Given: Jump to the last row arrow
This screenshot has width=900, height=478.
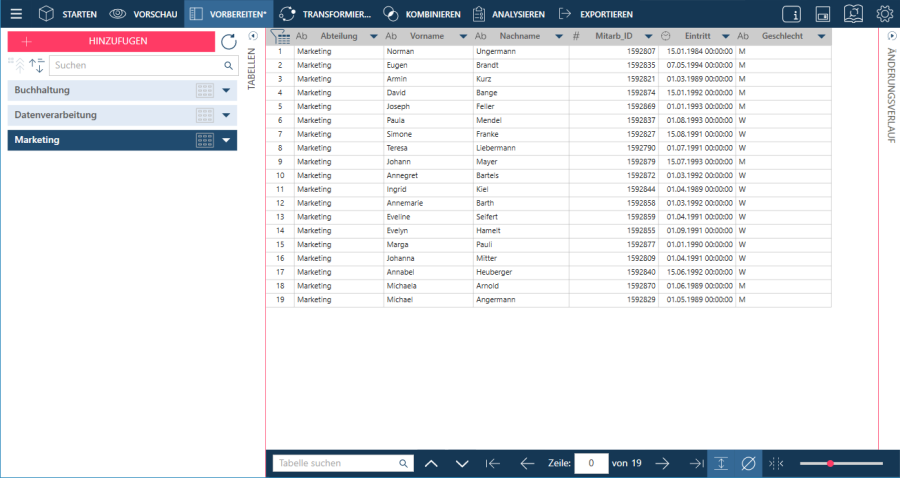Looking at the screenshot, I should (x=696, y=463).
